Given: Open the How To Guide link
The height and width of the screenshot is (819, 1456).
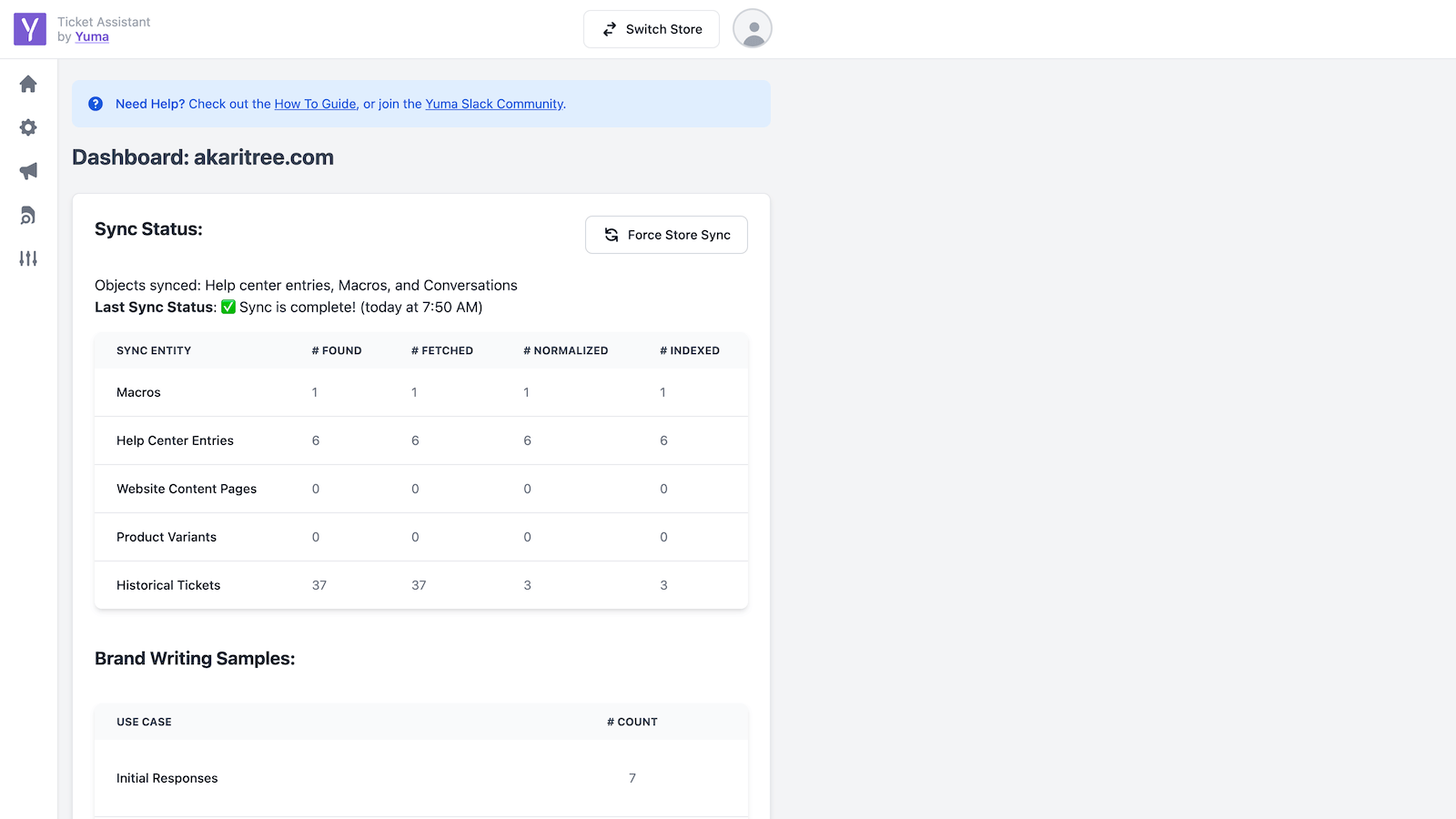Looking at the screenshot, I should [x=315, y=104].
